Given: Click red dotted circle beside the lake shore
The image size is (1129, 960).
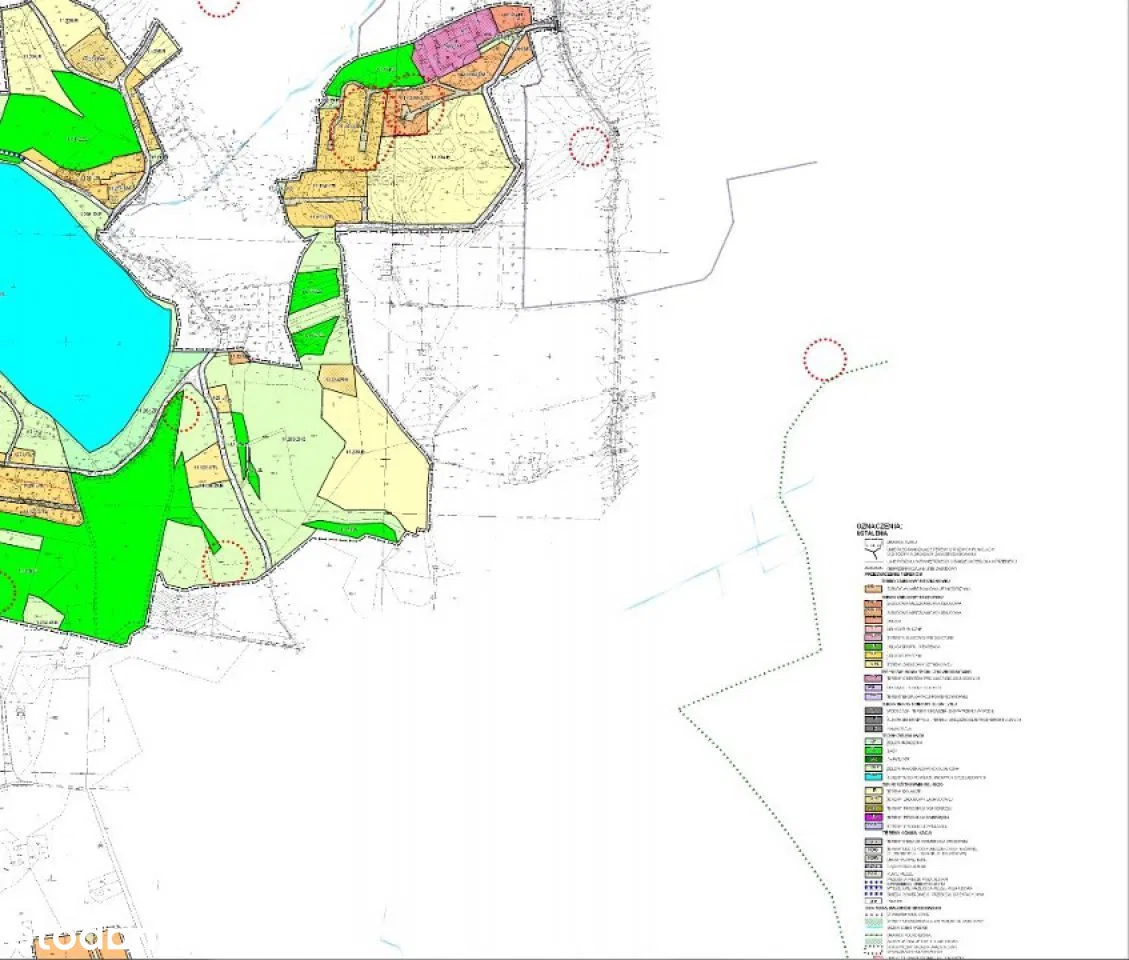Looking at the screenshot, I should (x=187, y=412).
